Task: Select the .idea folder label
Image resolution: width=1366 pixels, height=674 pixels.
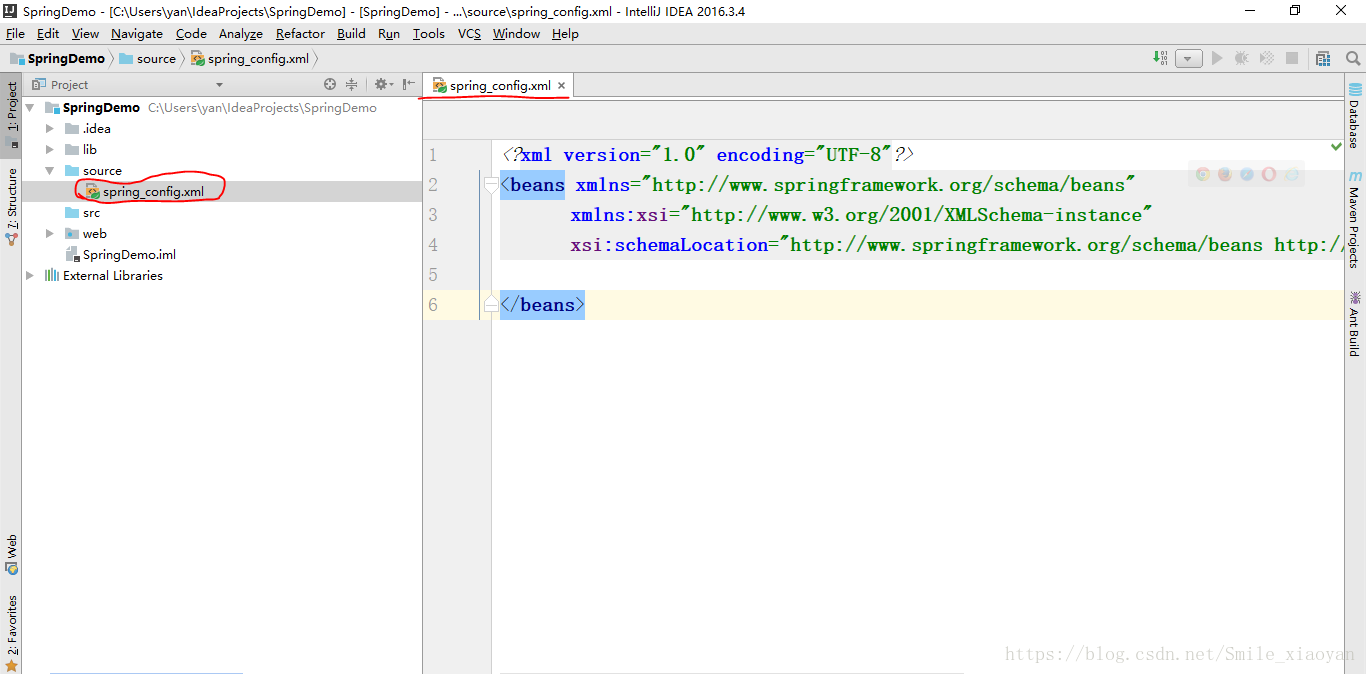Action: 97,129
